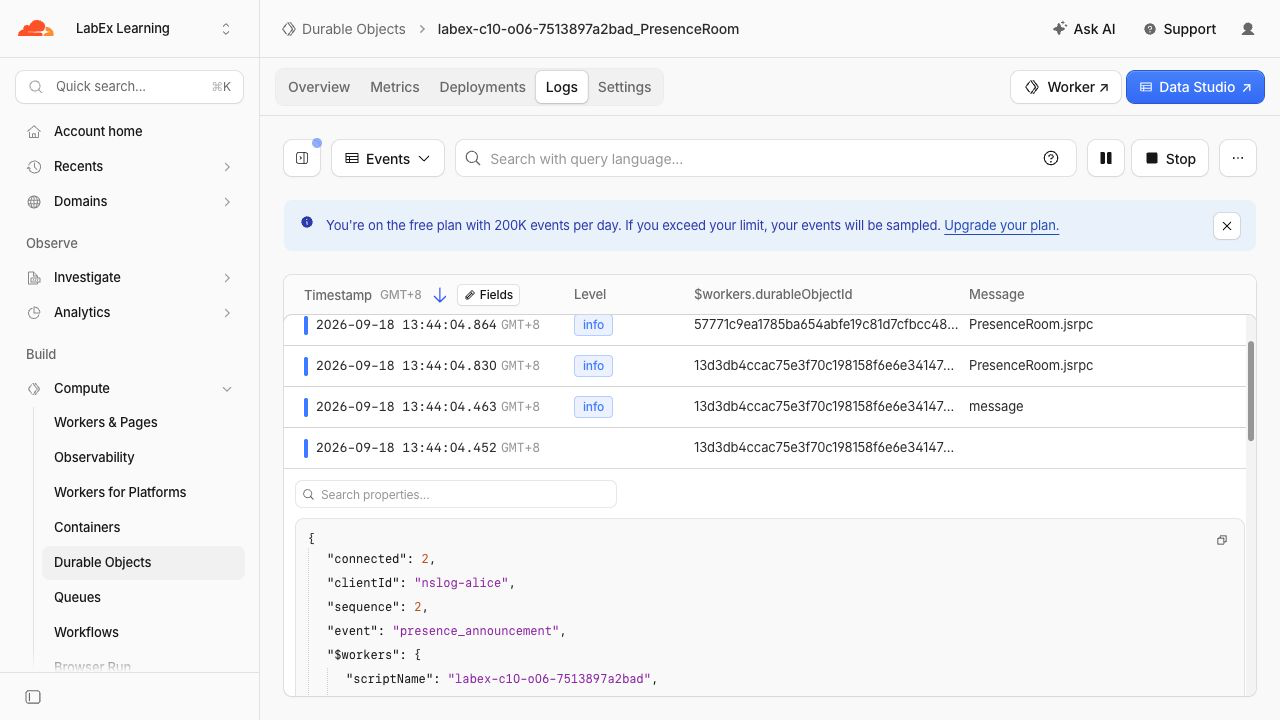Open the user profile icon

1248,29
